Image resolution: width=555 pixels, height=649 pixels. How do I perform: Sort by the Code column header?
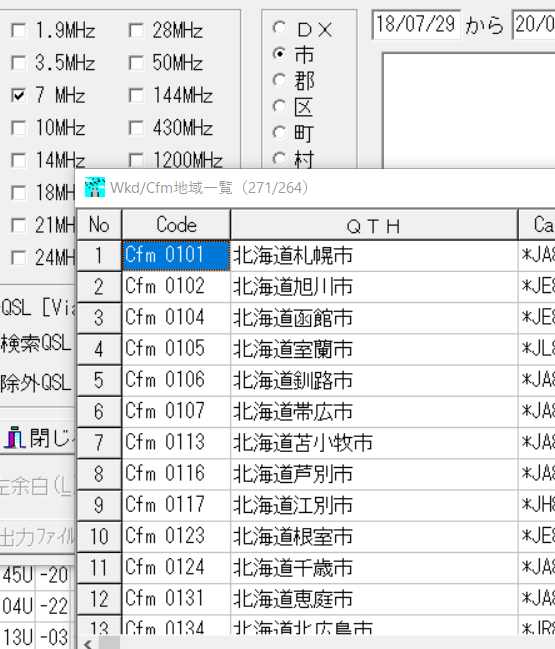coord(176,225)
